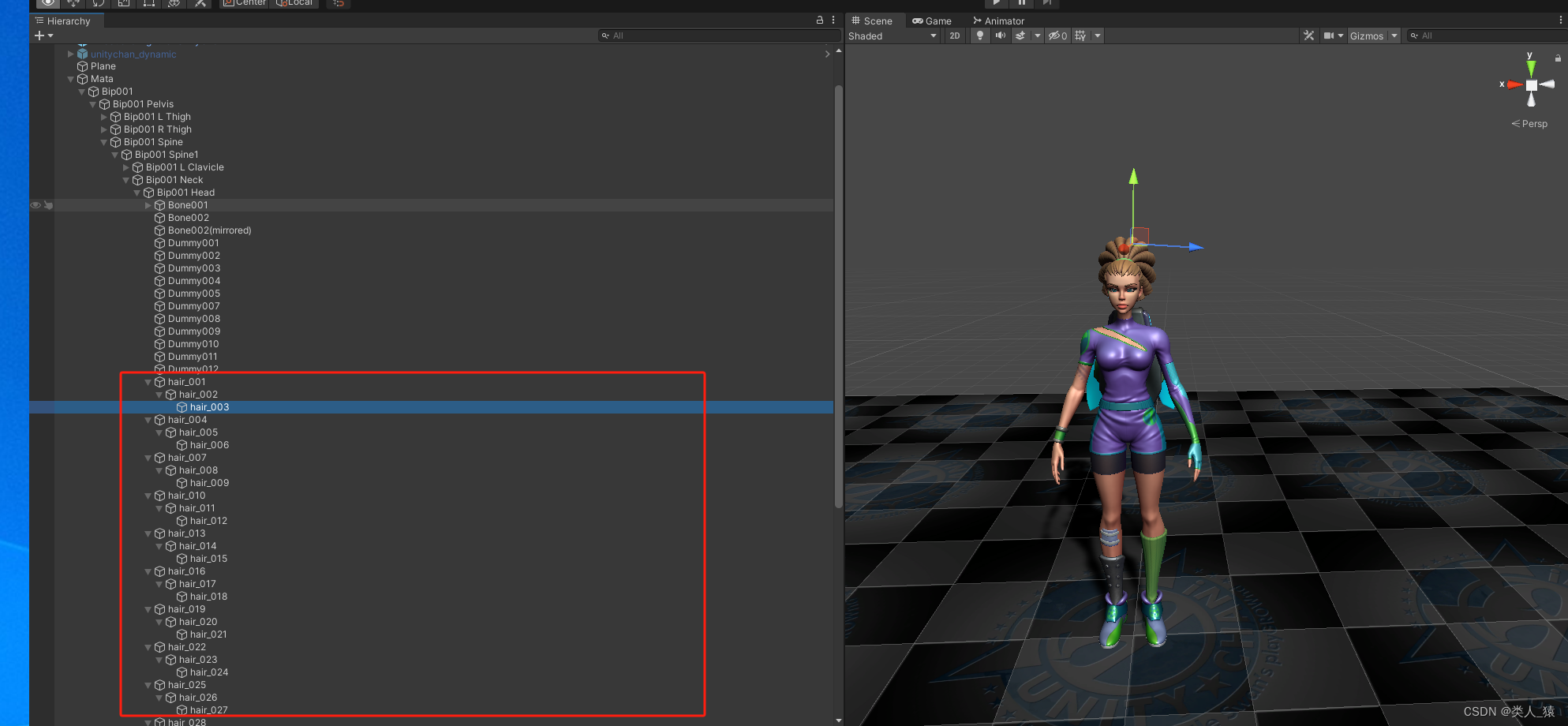Toggle audio in the Scene view toolbar
This screenshot has width=1568, height=726.
[x=1001, y=36]
